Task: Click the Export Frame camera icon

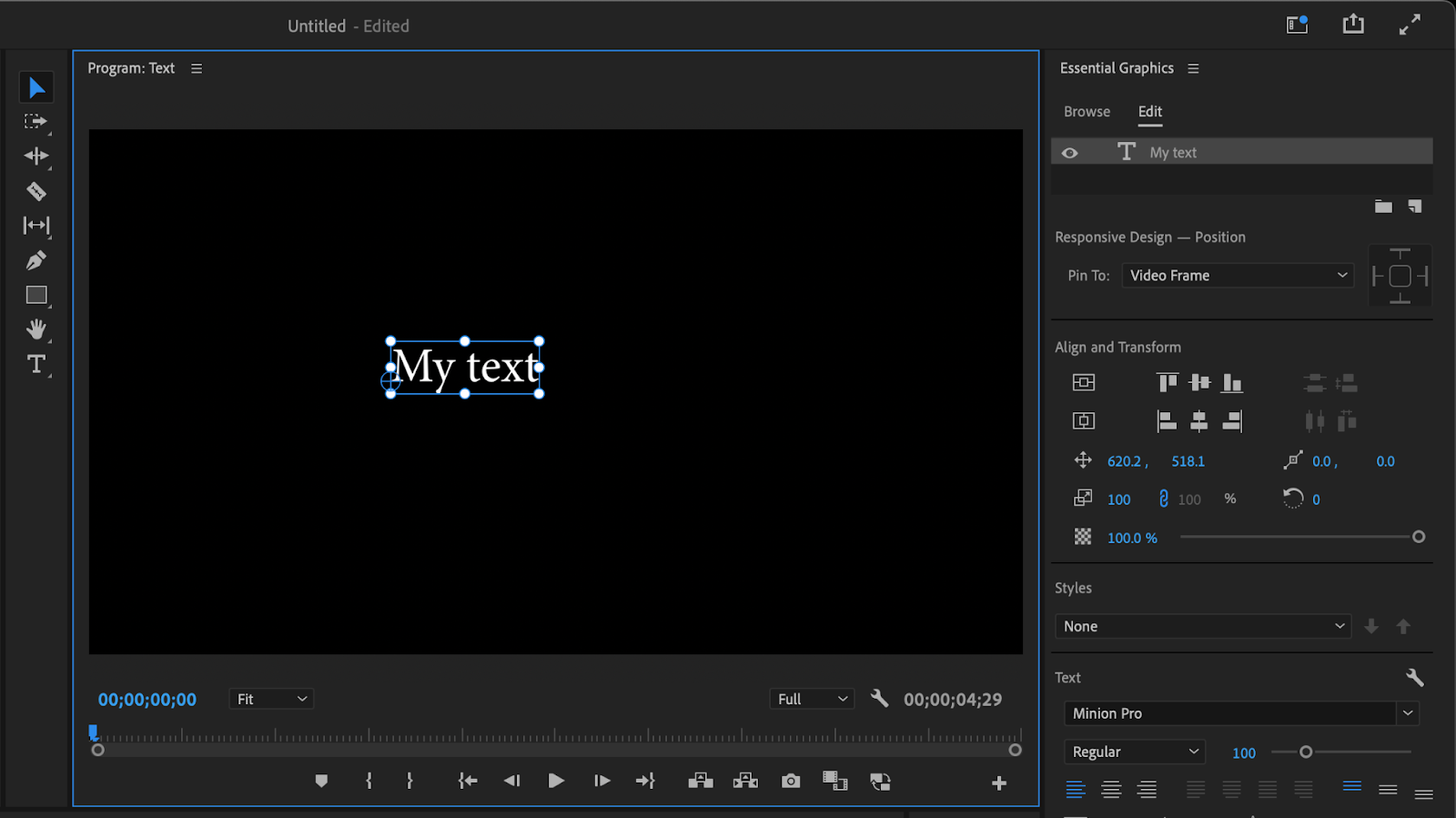Action: click(x=791, y=782)
